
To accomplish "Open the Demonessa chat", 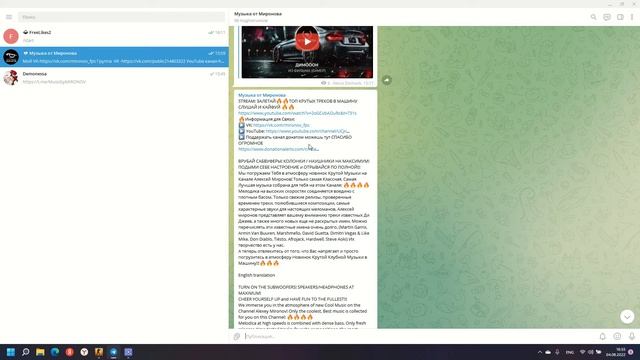I will point(114,78).
